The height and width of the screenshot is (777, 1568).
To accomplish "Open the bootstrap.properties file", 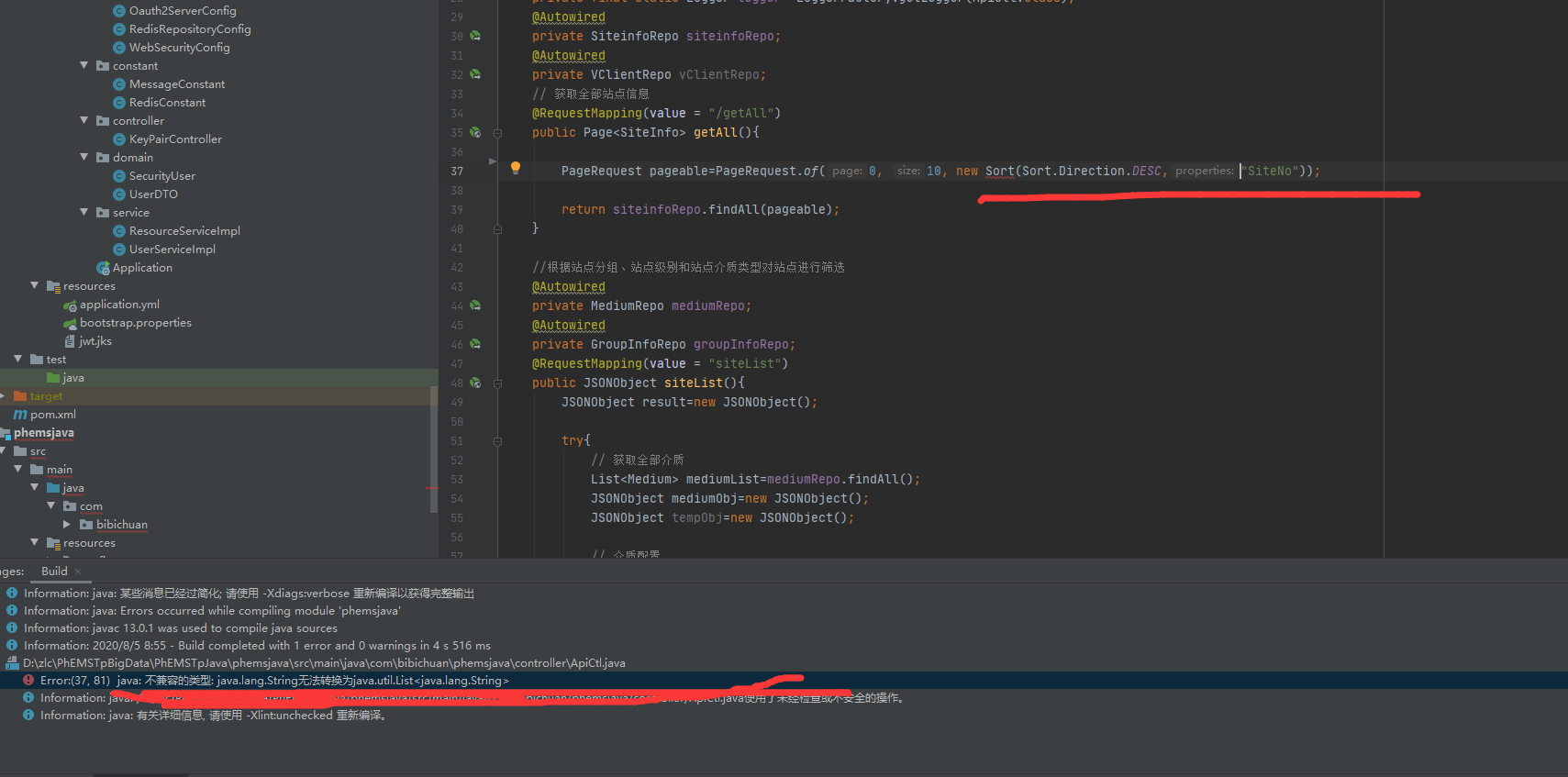I will [135, 323].
